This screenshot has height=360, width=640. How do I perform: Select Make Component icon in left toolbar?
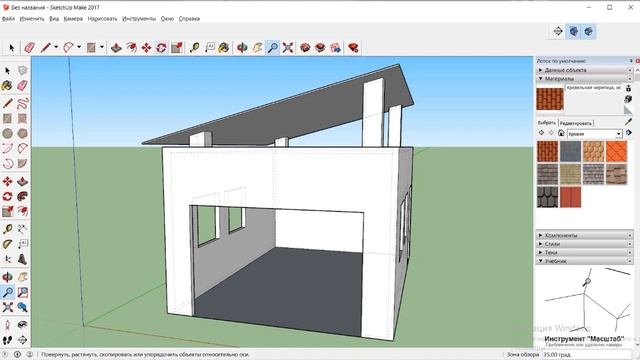pos(22,70)
